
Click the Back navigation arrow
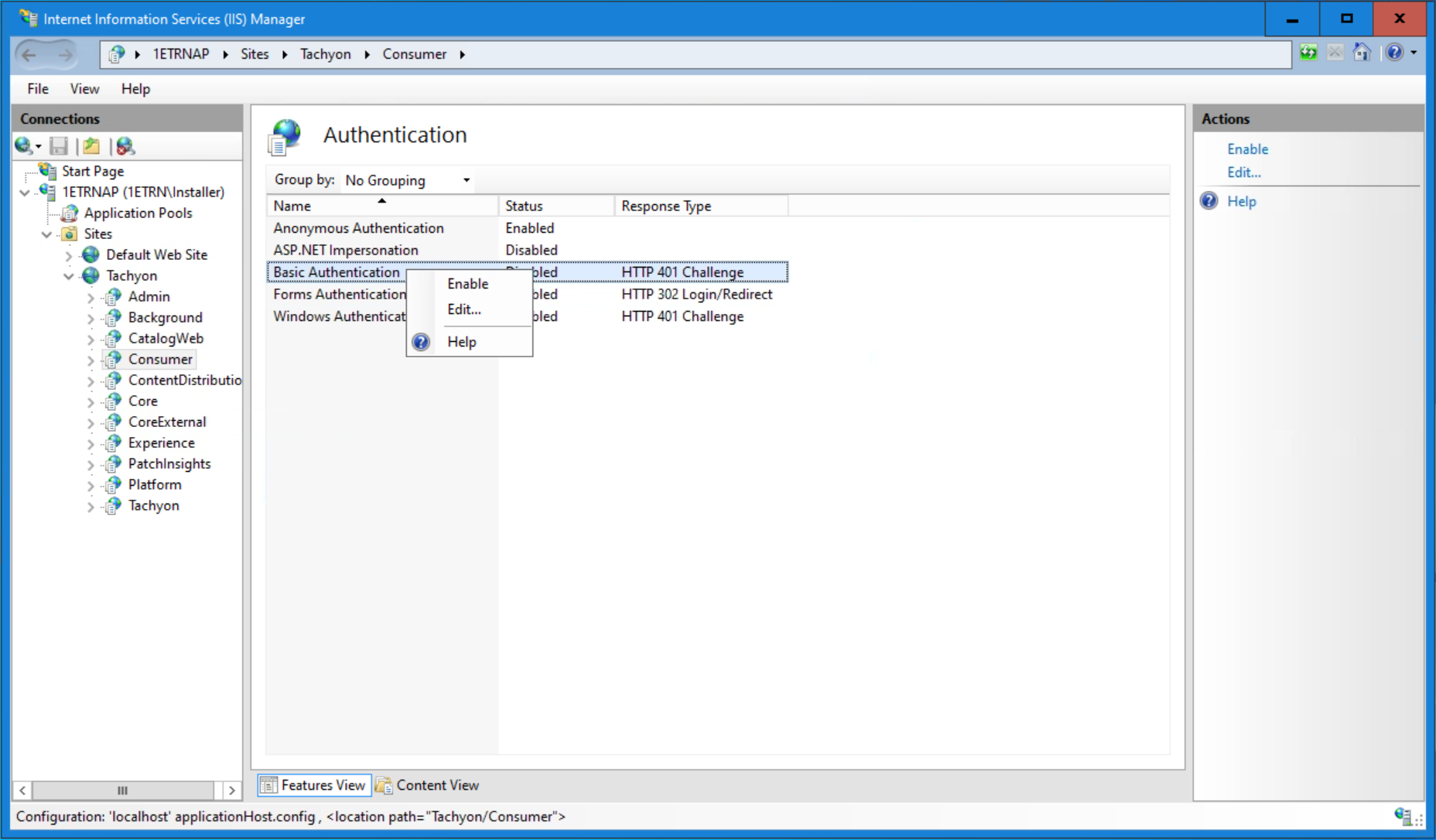(x=29, y=54)
